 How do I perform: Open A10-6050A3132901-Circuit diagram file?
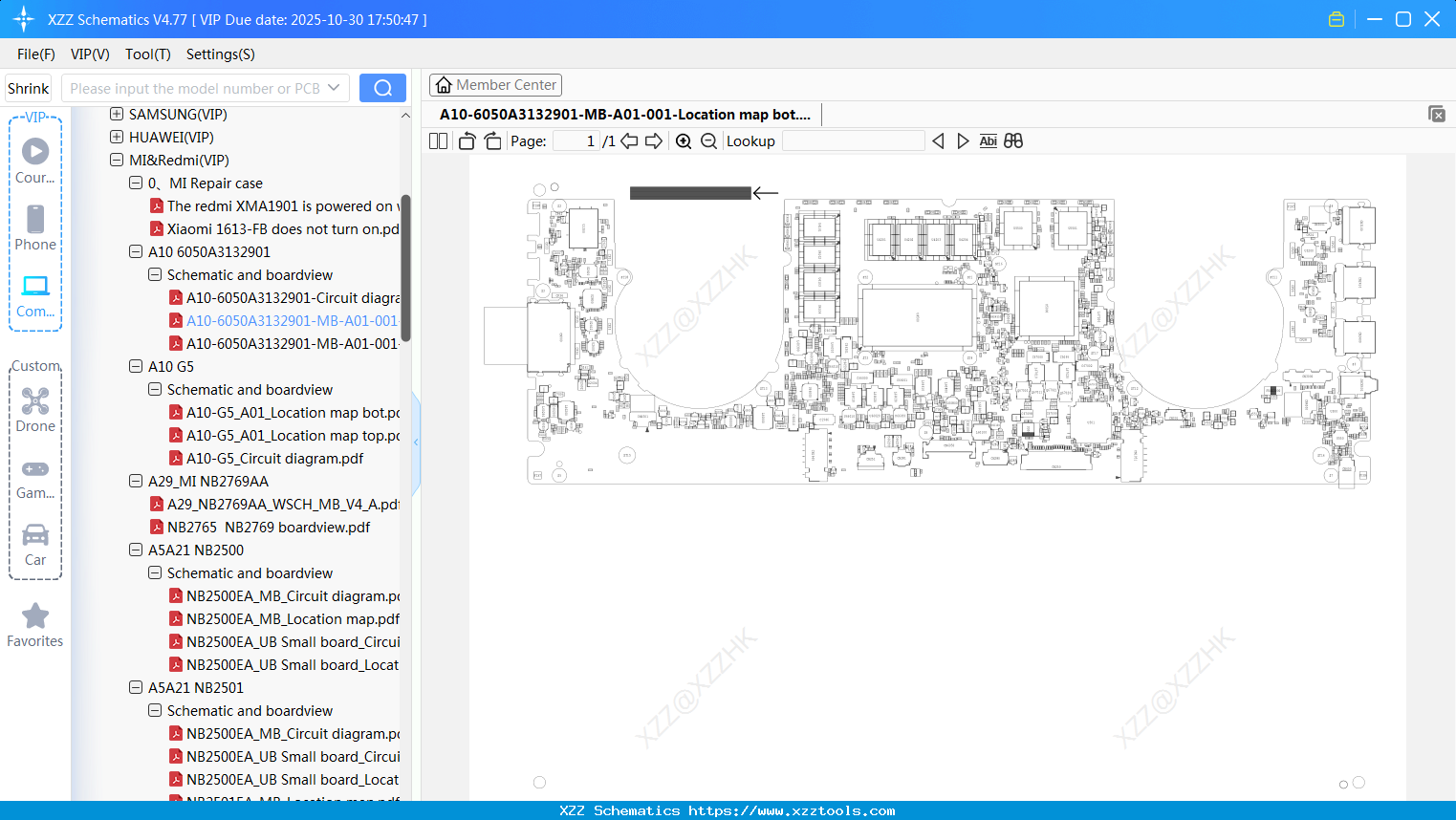click(x=285, y=298)
